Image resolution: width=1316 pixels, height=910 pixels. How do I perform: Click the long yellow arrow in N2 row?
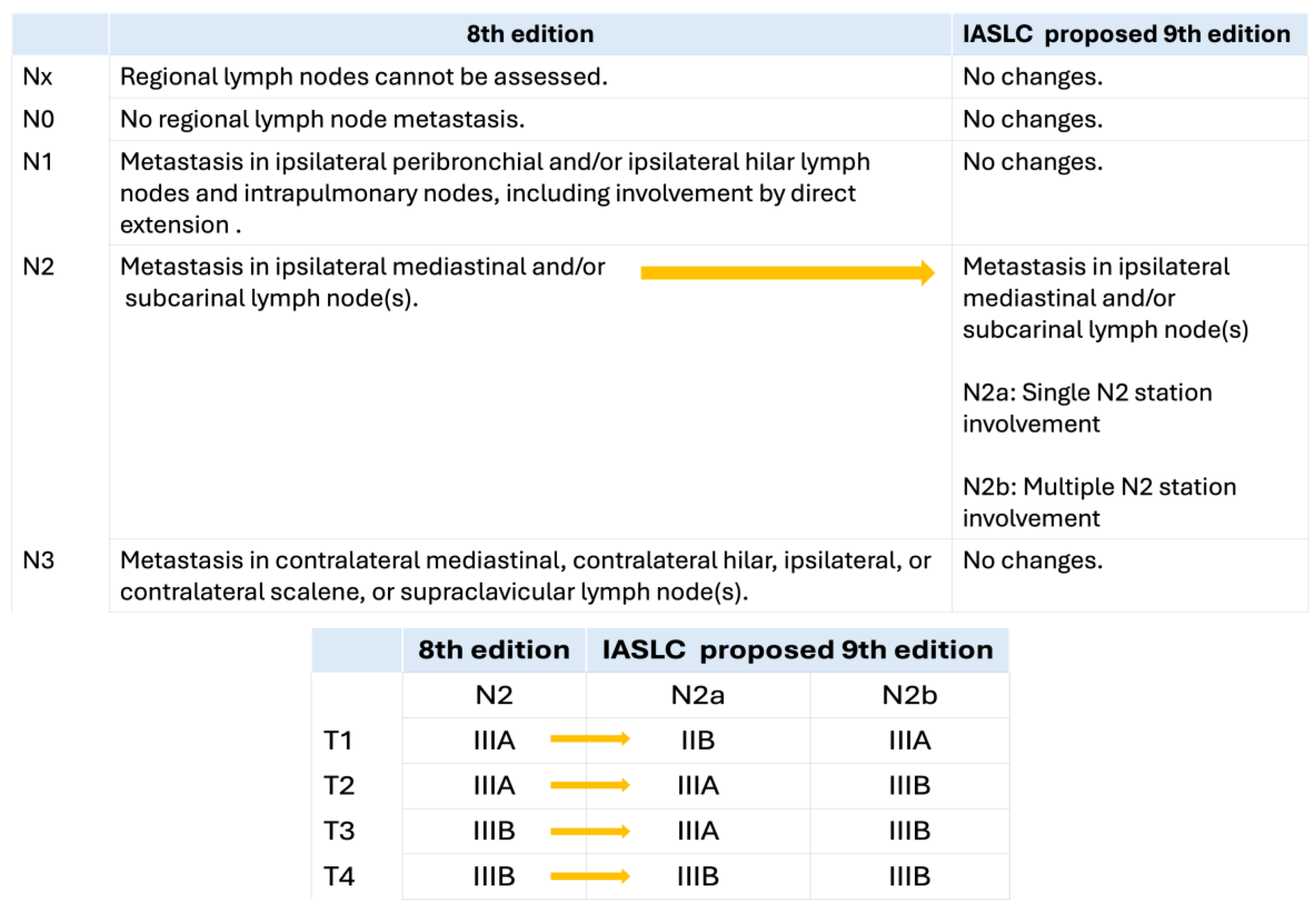(x=787, y=273)
